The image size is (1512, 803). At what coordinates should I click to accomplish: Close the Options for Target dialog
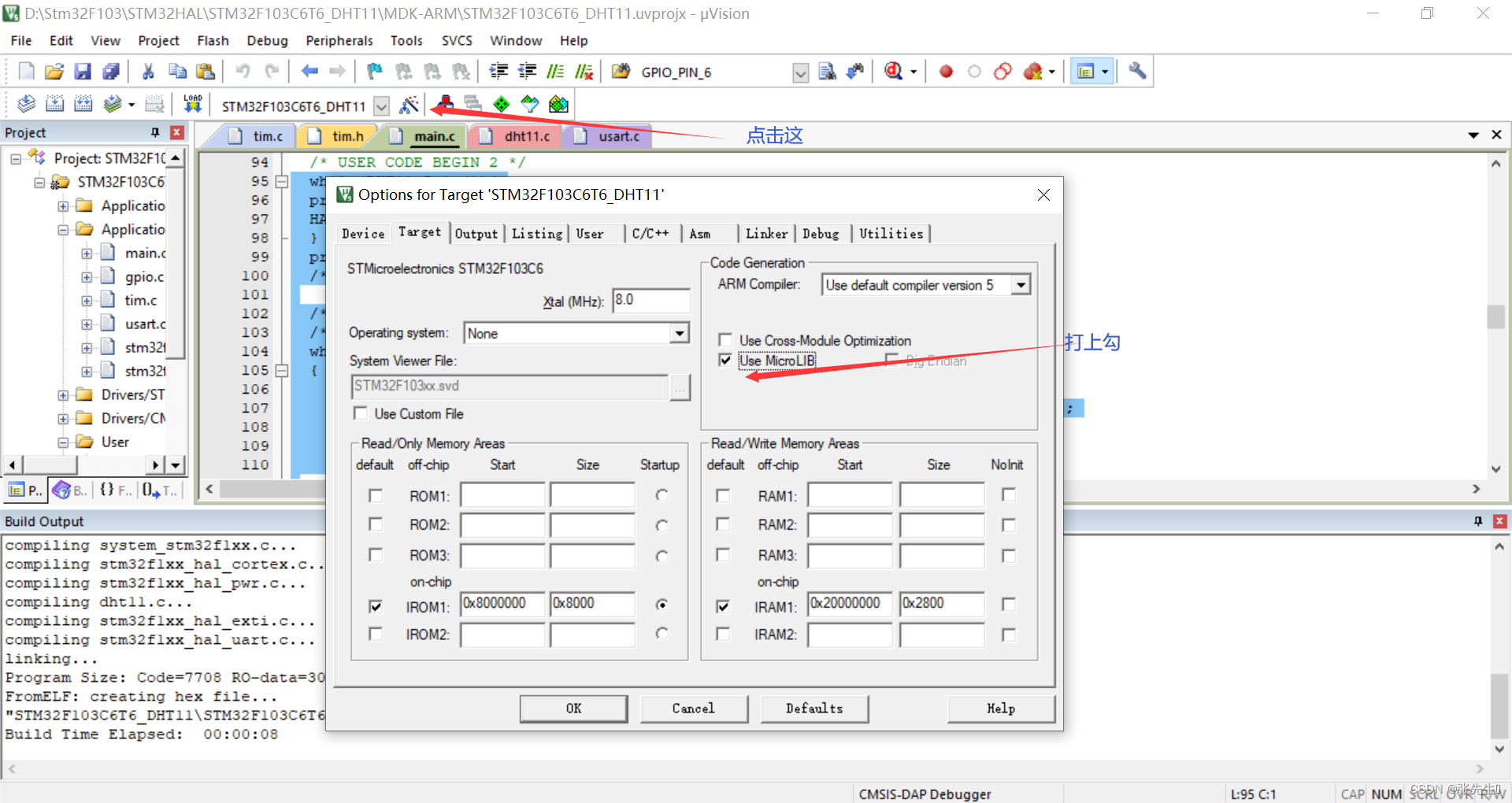[1043, 194]
